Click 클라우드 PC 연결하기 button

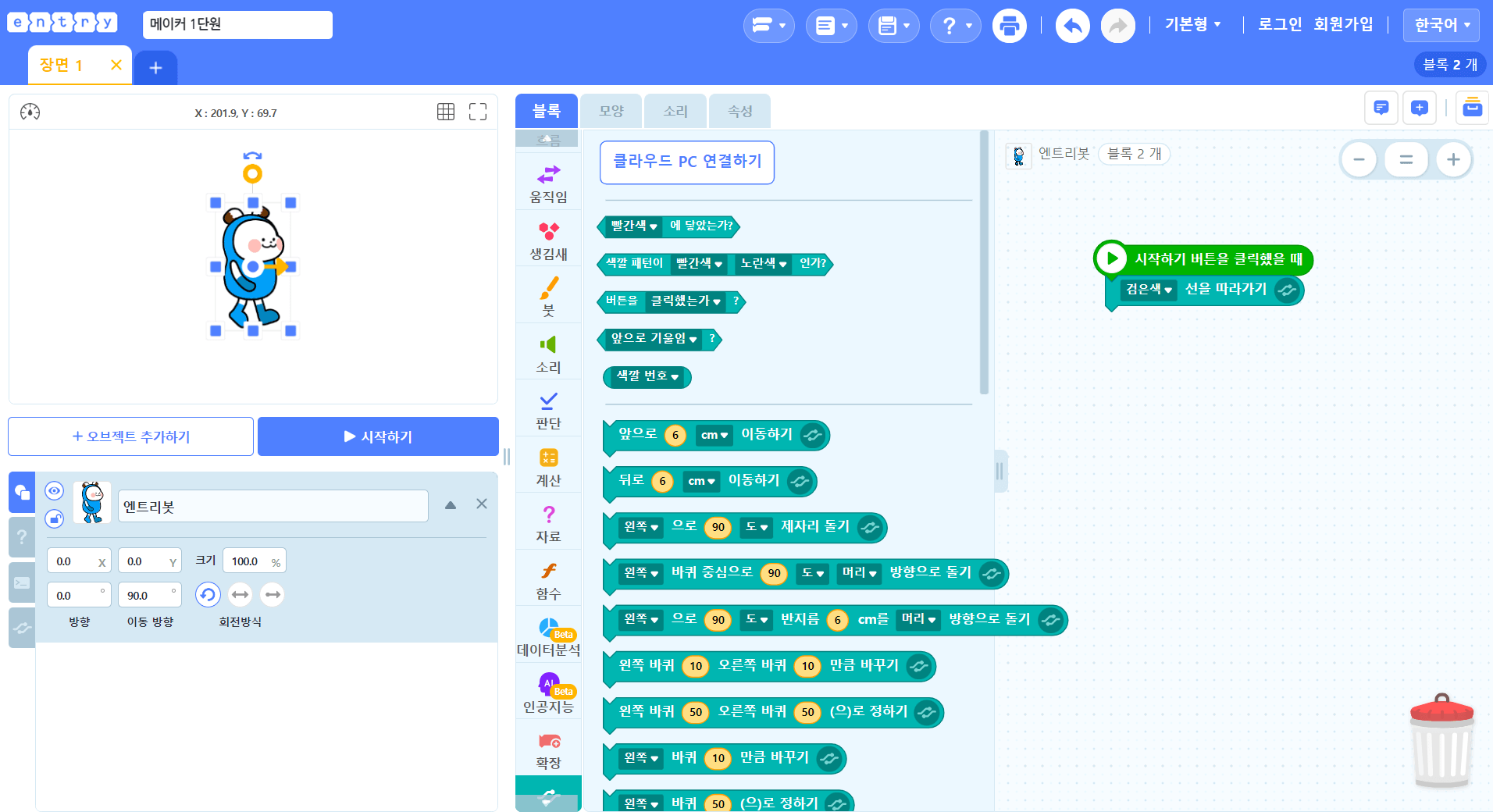(687, 162)
